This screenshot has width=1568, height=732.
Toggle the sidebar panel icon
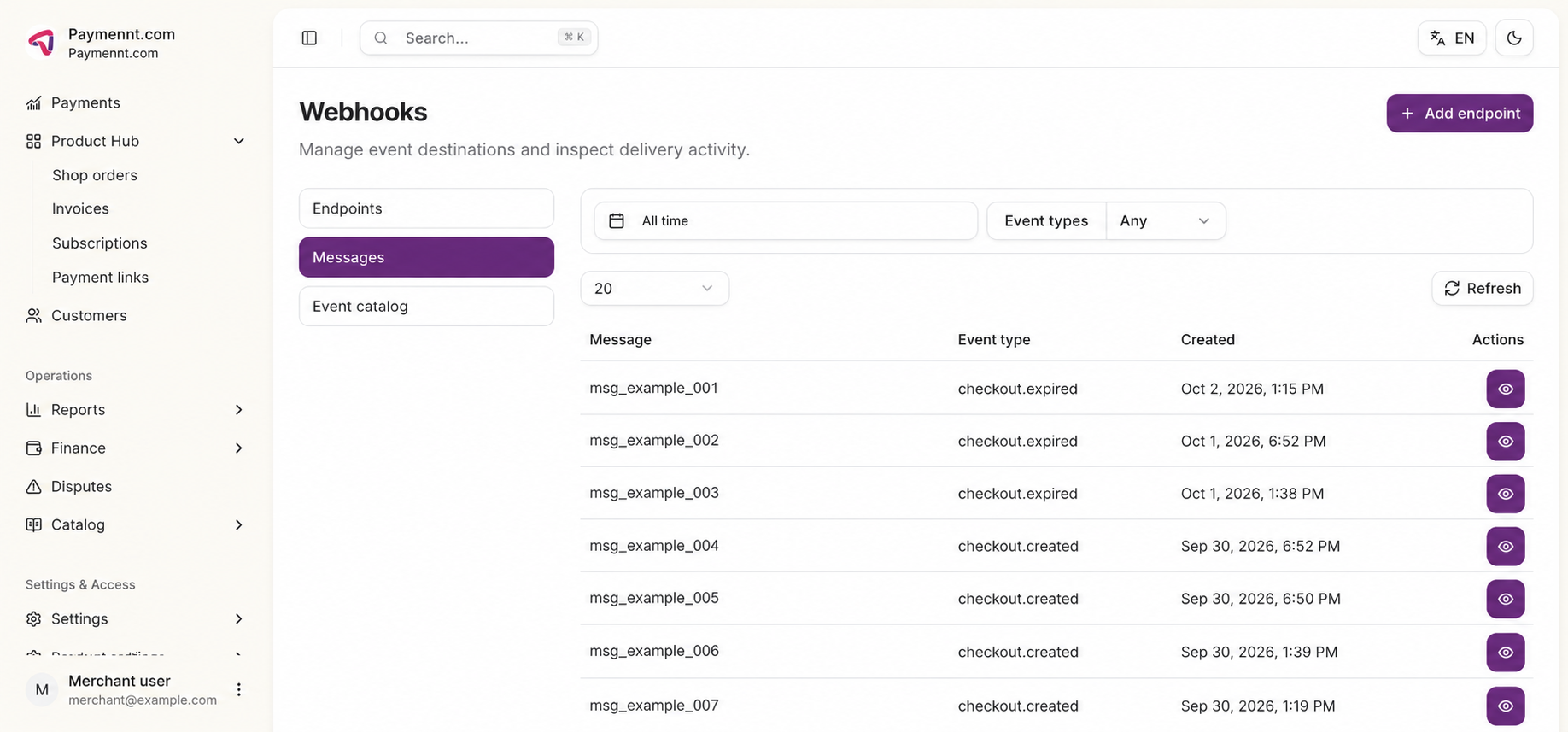pyautogui.click(x=309, y=38)
